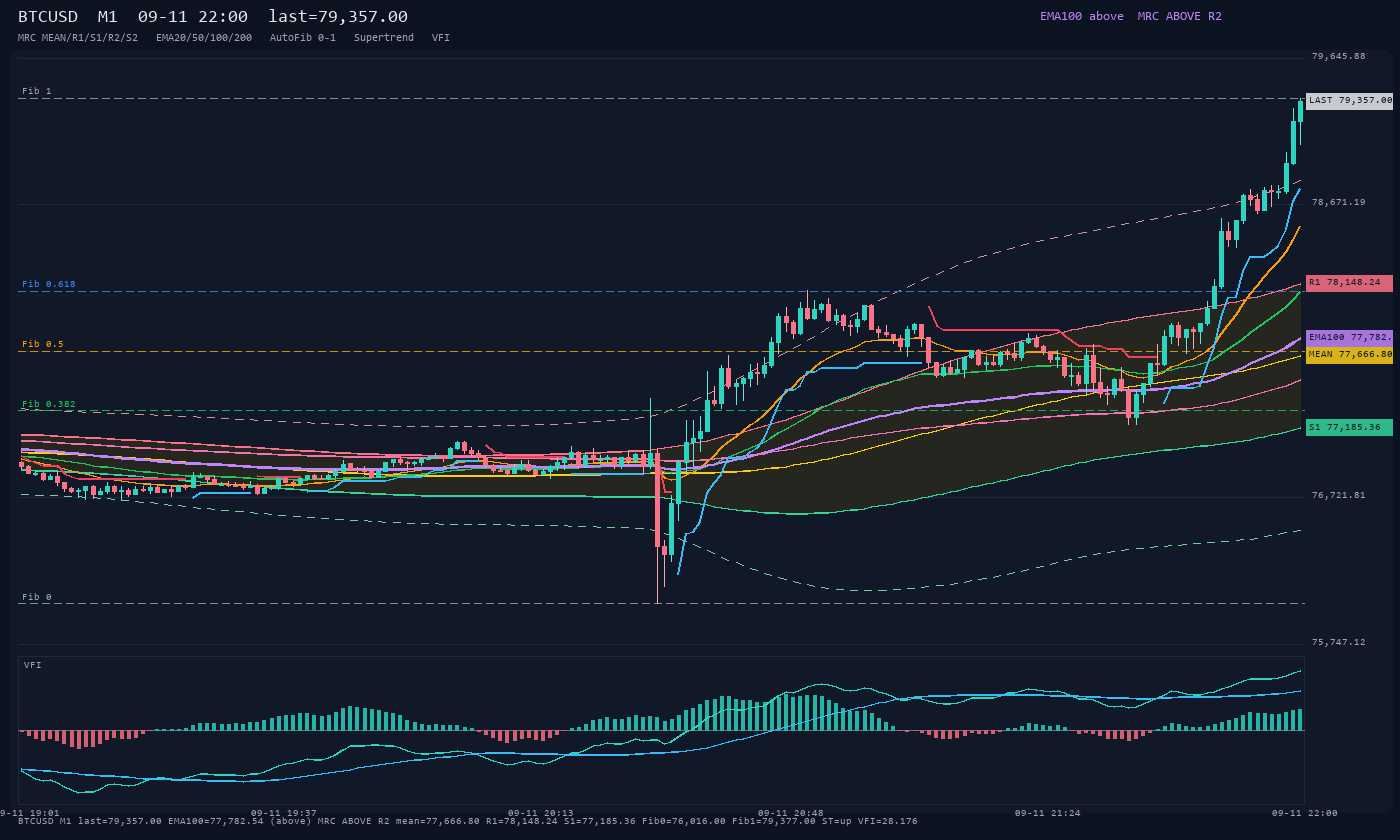The height and width of the screenshot is (840, 1400).
Task: Select the MRC MEAN/R1/S1/R2/S2 indicator label
Action: click(x=78, y=37)
